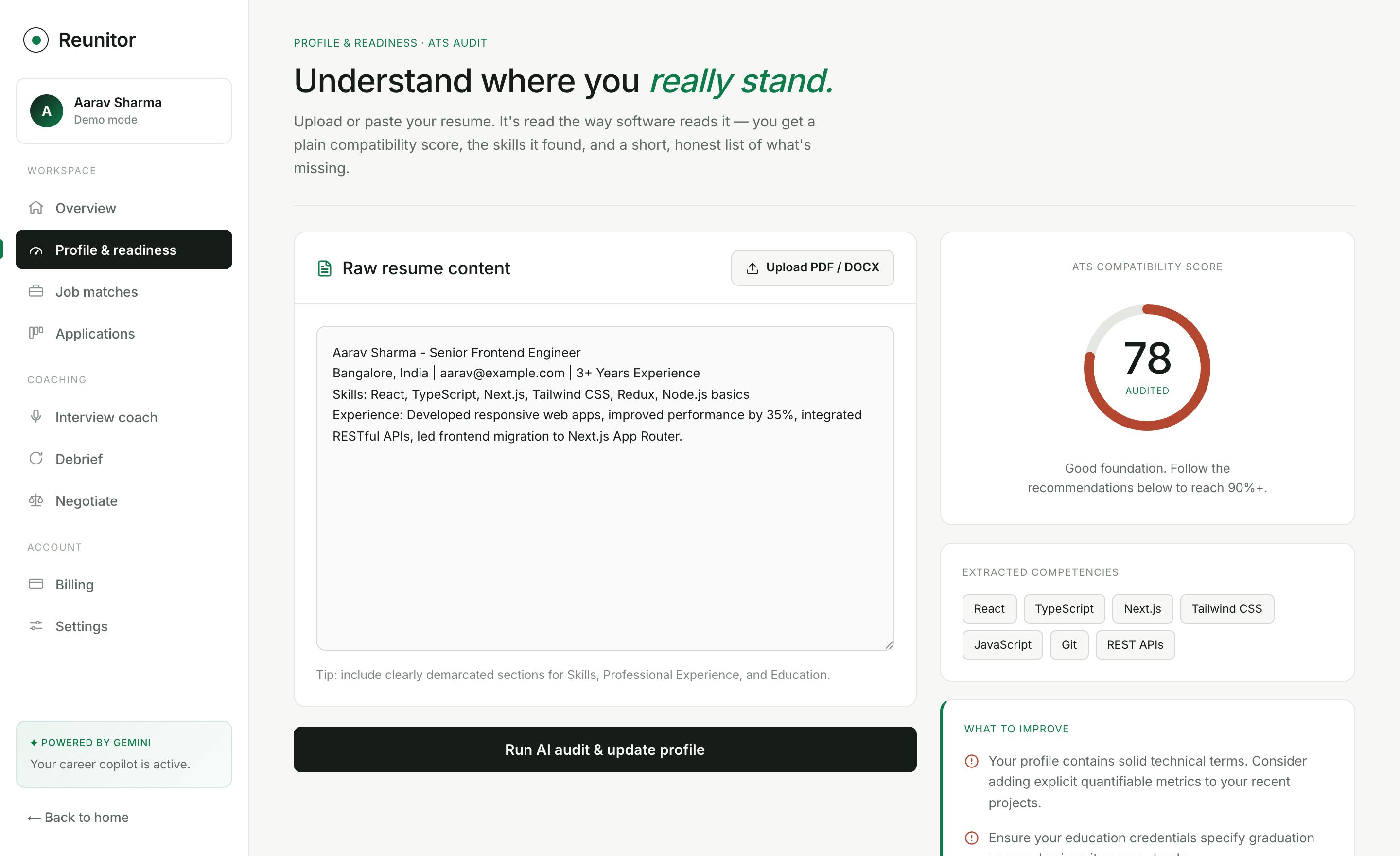The width and height of the screenshot is (1400, 856).
Task: Open Billing under Account
Action: (x=124, y=584)
